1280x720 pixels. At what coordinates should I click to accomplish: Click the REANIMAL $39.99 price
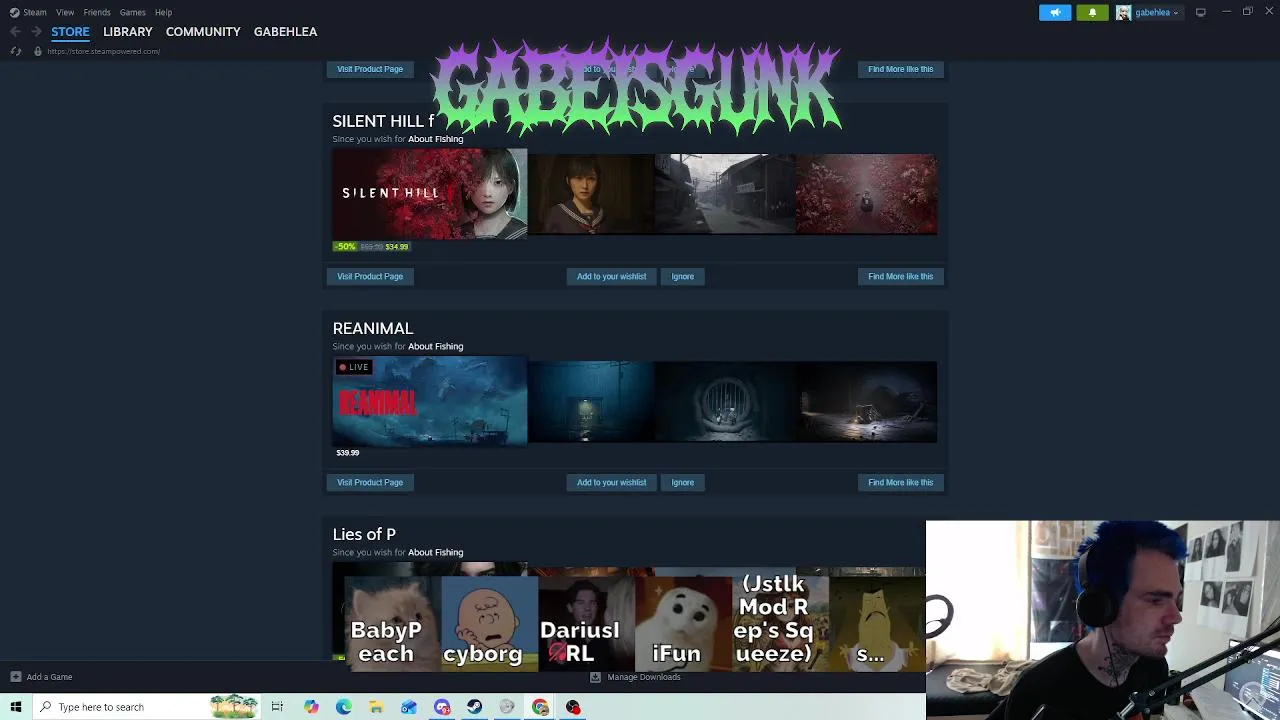[347, 453]
